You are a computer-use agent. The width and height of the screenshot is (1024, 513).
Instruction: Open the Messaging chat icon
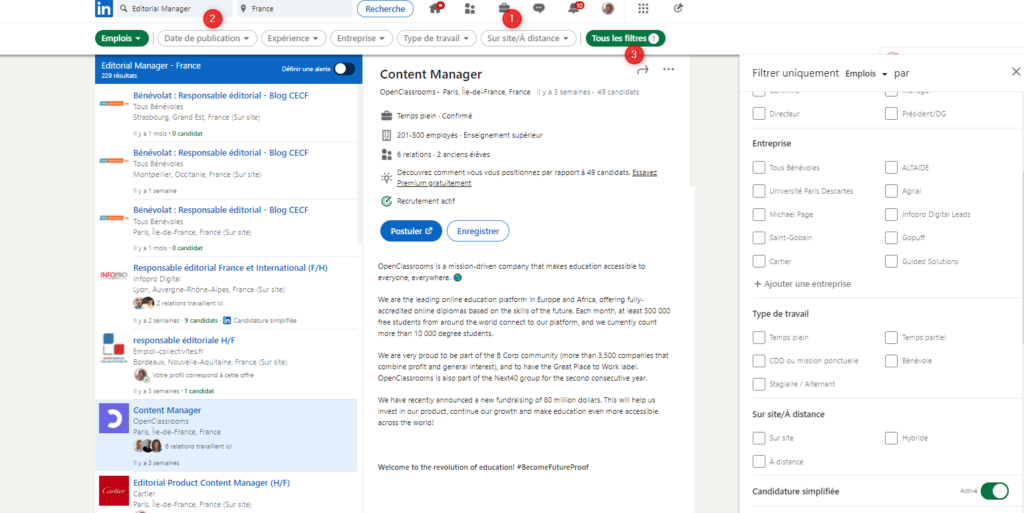[539, 8]
